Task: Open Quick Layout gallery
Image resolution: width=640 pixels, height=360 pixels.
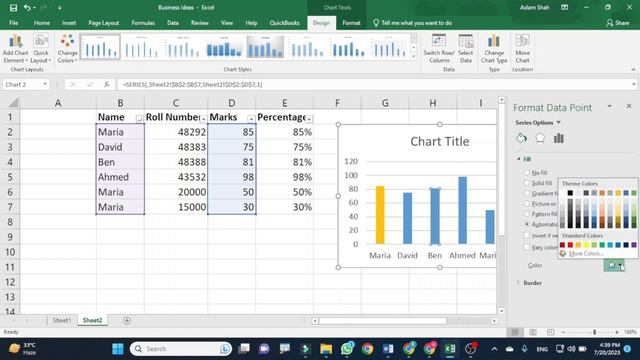Action: (41, 49)
